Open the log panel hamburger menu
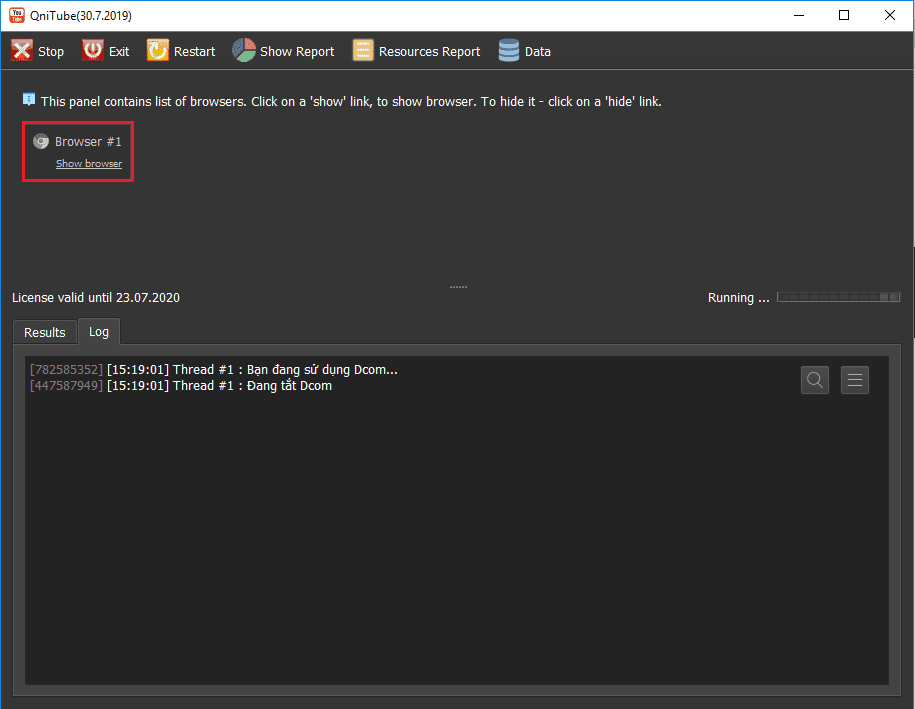The image size is (915, 709). pos(855,380)
